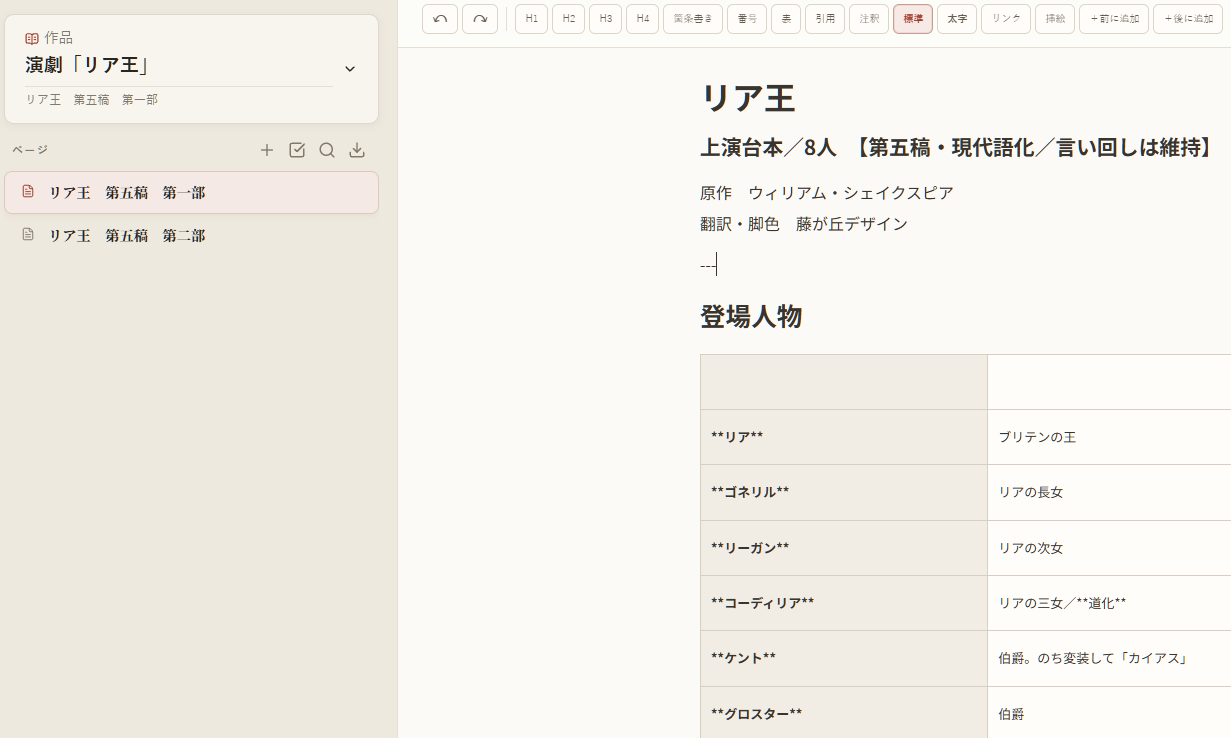Click table cell **リア**
Image resolution: width=1231 pixels, height=738 pixels.
[844, 437]
